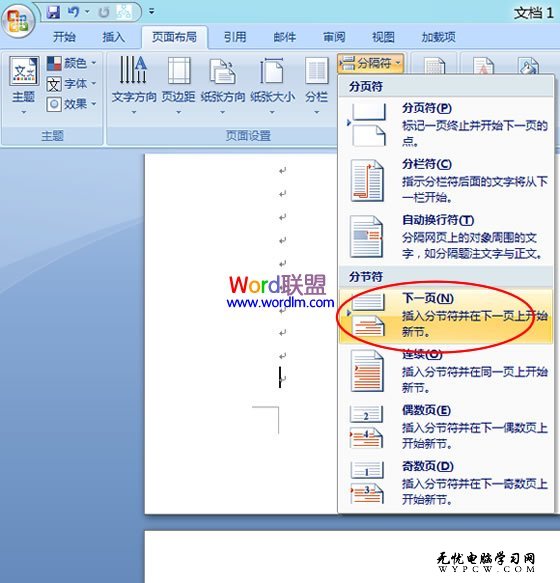560x583 pixels.
Task: Select 连续(O) continuous section break
Action: coord(445,371)
